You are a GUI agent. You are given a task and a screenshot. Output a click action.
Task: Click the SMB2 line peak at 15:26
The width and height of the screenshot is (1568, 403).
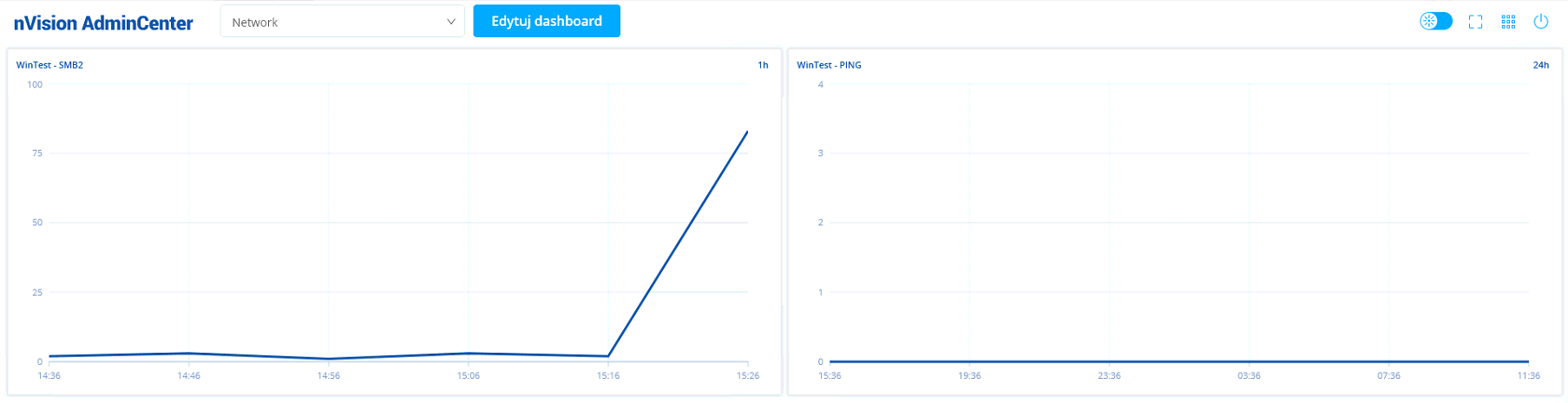(x=747, y=132)
